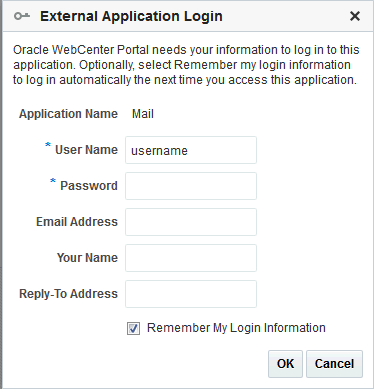Click the Reply-To Address input box
Screen dimensions: 374x389
191,294
